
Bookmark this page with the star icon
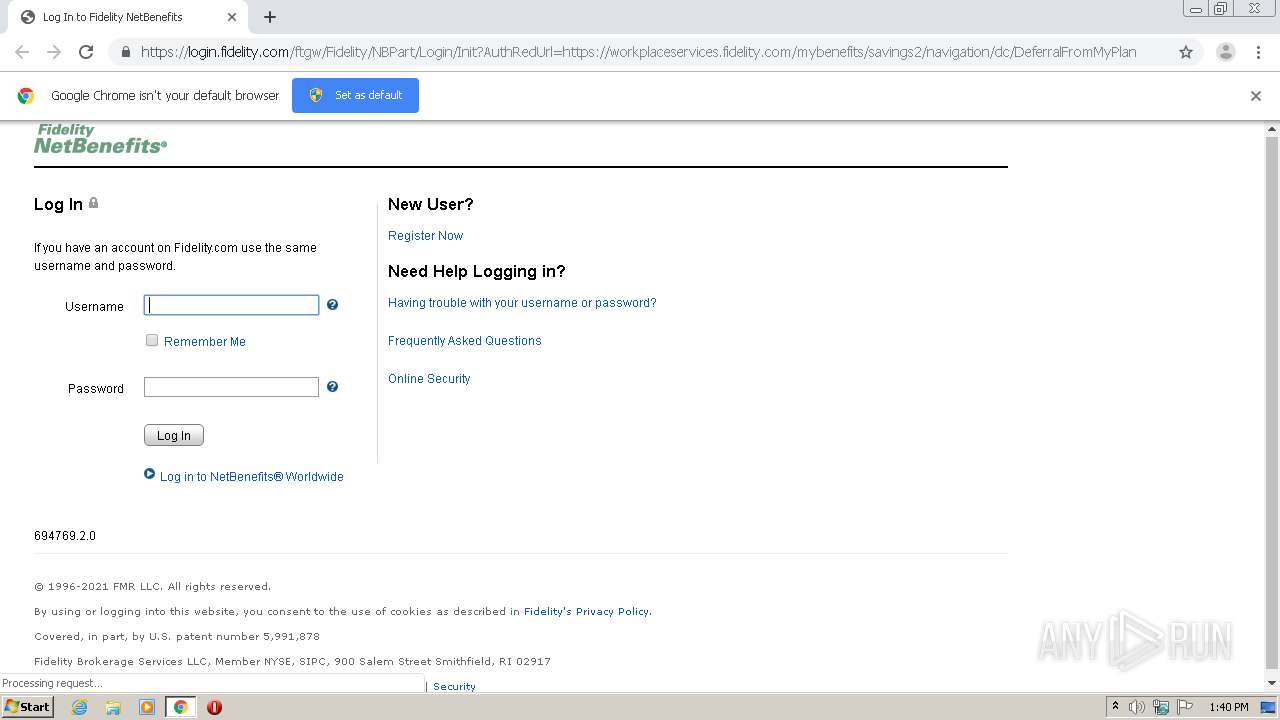(1186, 52)
